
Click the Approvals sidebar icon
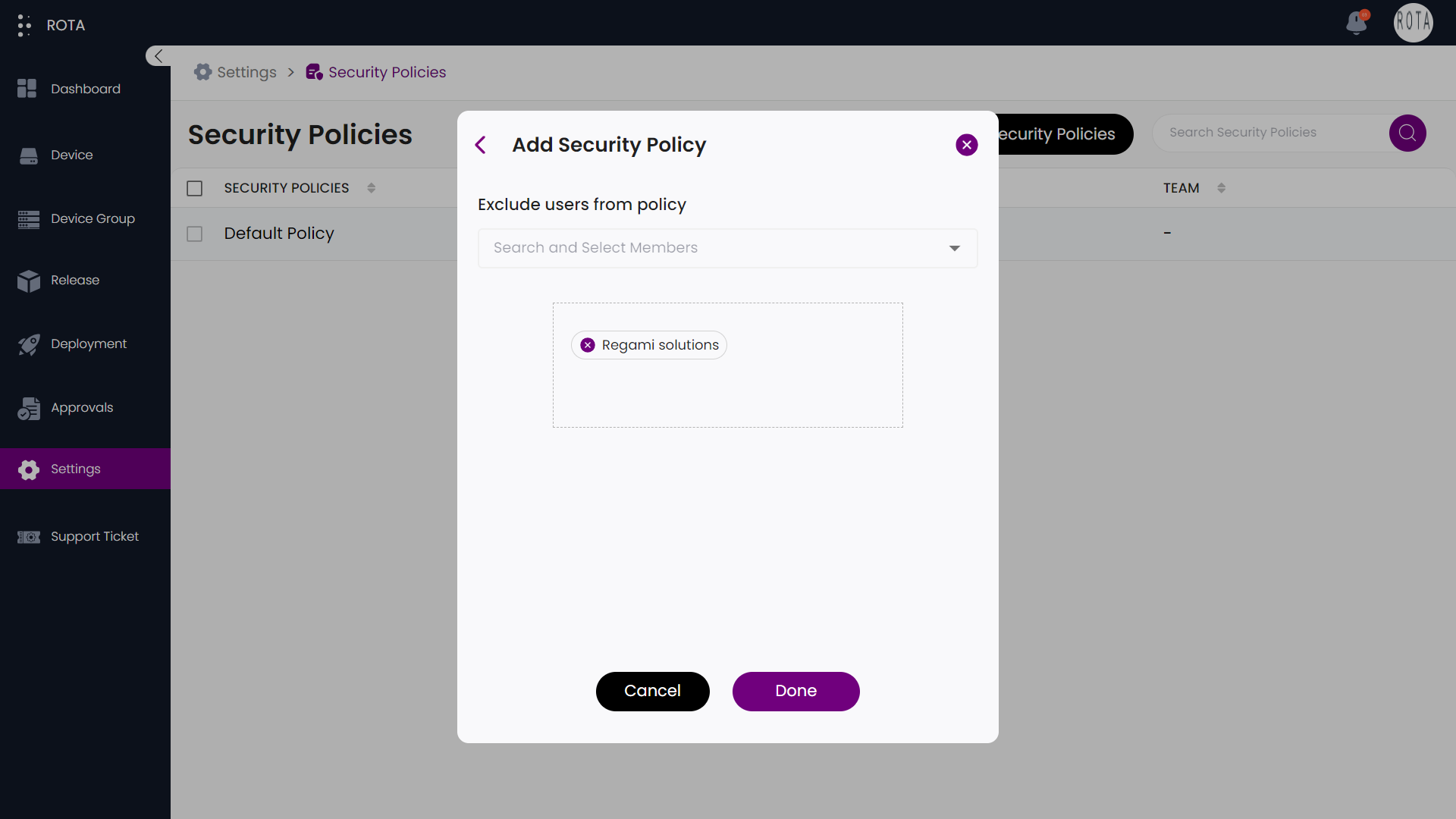click(x=29, y=408)
